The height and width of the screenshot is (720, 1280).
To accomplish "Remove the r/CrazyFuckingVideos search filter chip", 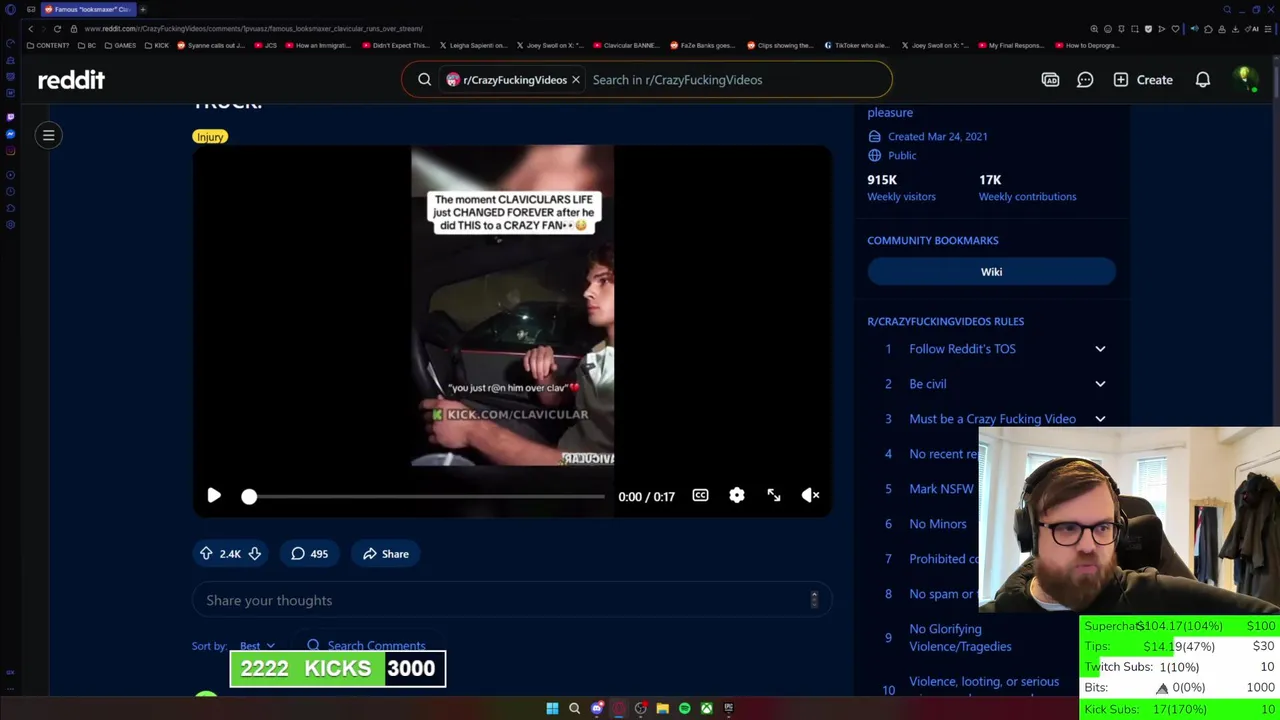I will point(576,80).
